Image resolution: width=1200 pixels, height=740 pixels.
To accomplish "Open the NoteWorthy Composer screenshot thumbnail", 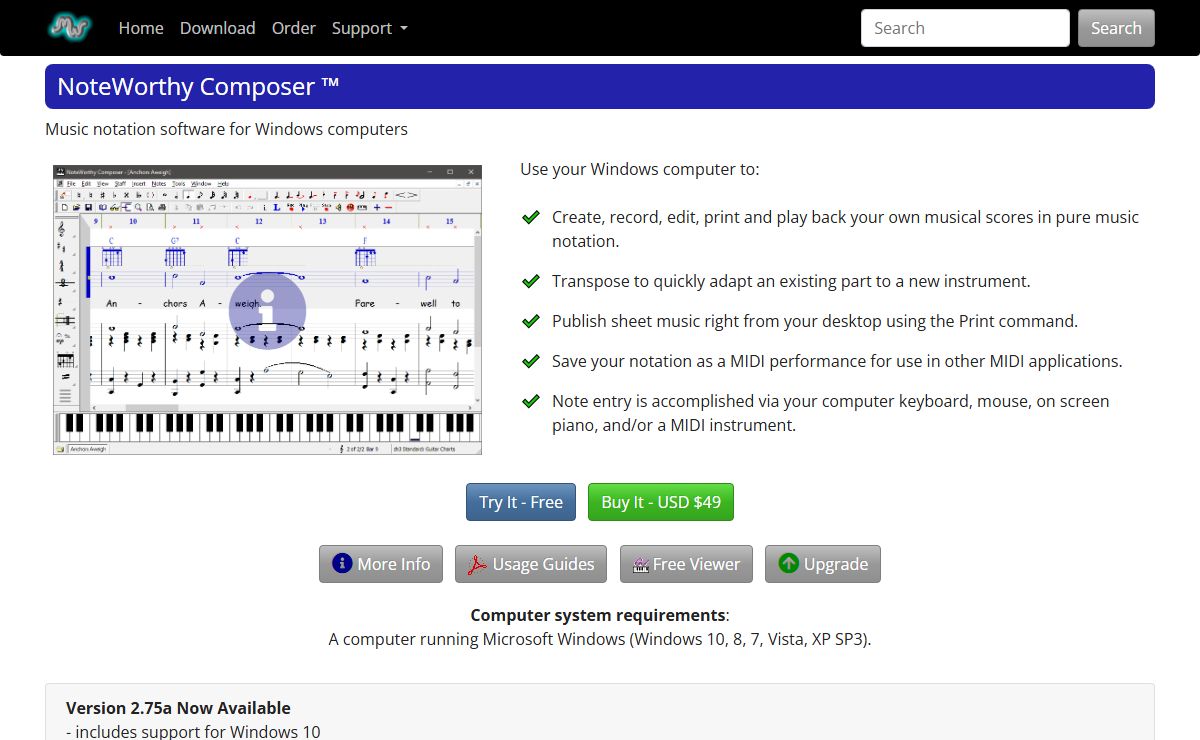I will click(267, 310).
